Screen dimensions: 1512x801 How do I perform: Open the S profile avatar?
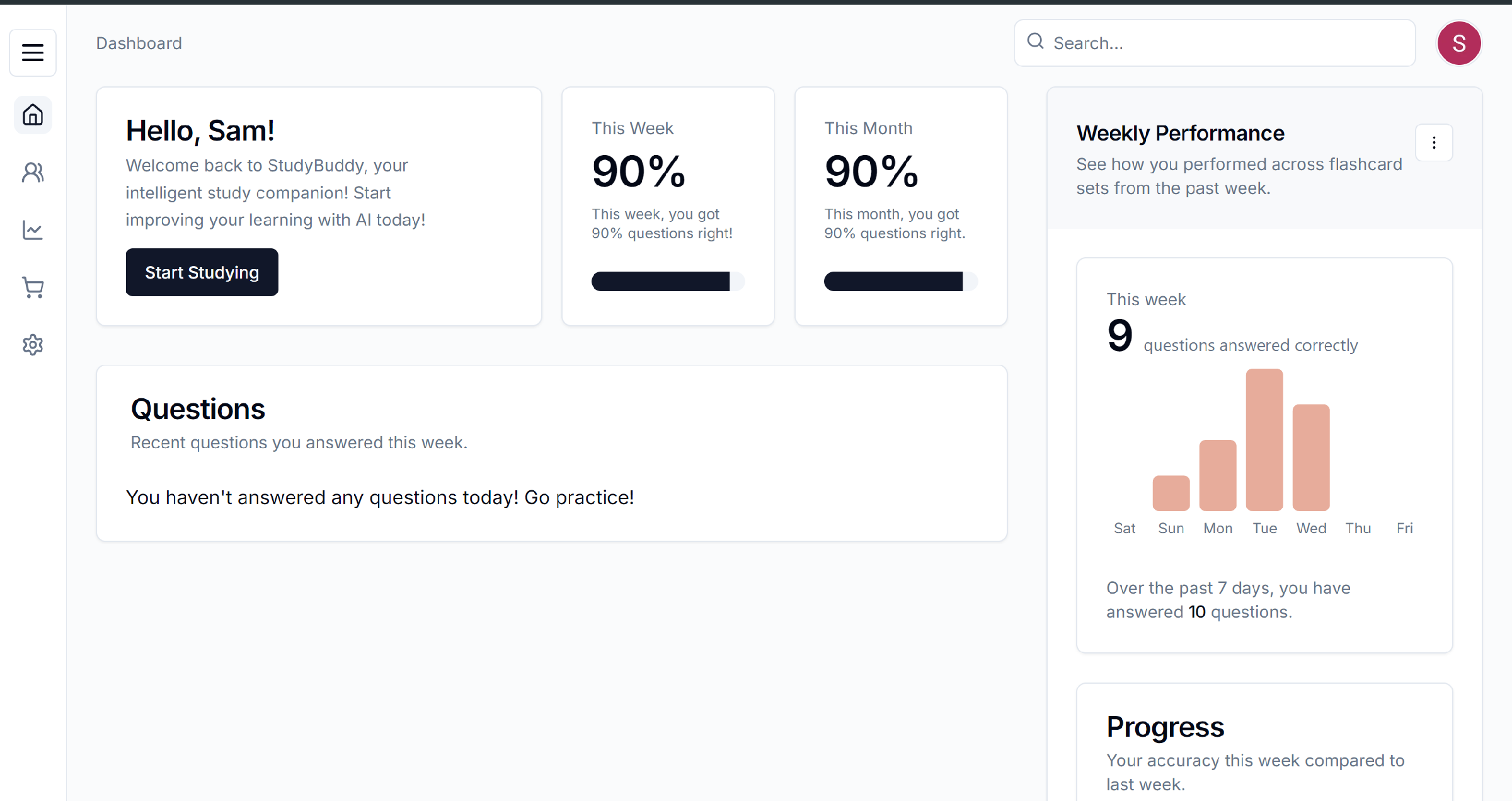click(x=1458, y=43)
